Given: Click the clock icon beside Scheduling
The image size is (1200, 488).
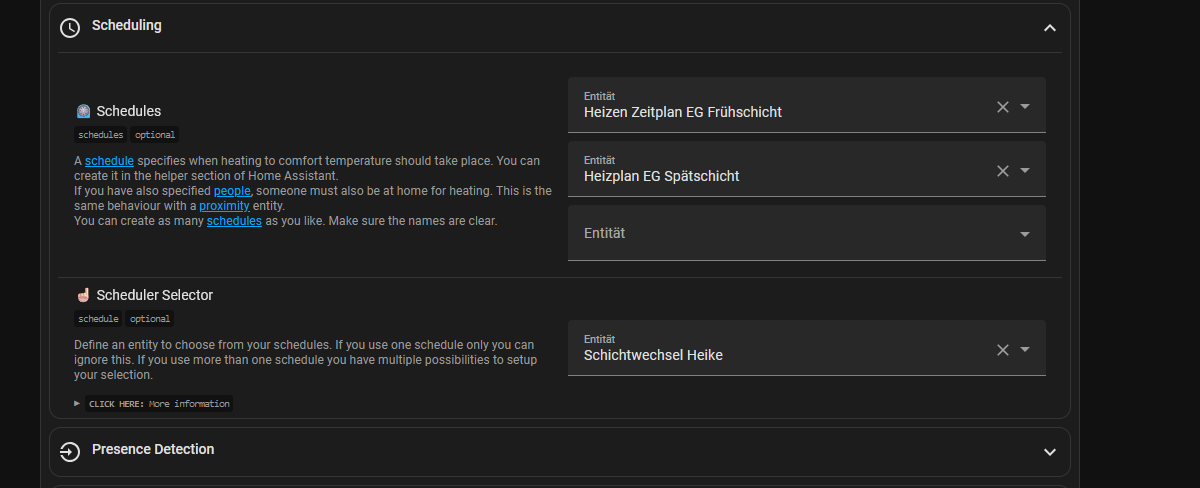Looking at the screenshot, I should tap(69, 27).
